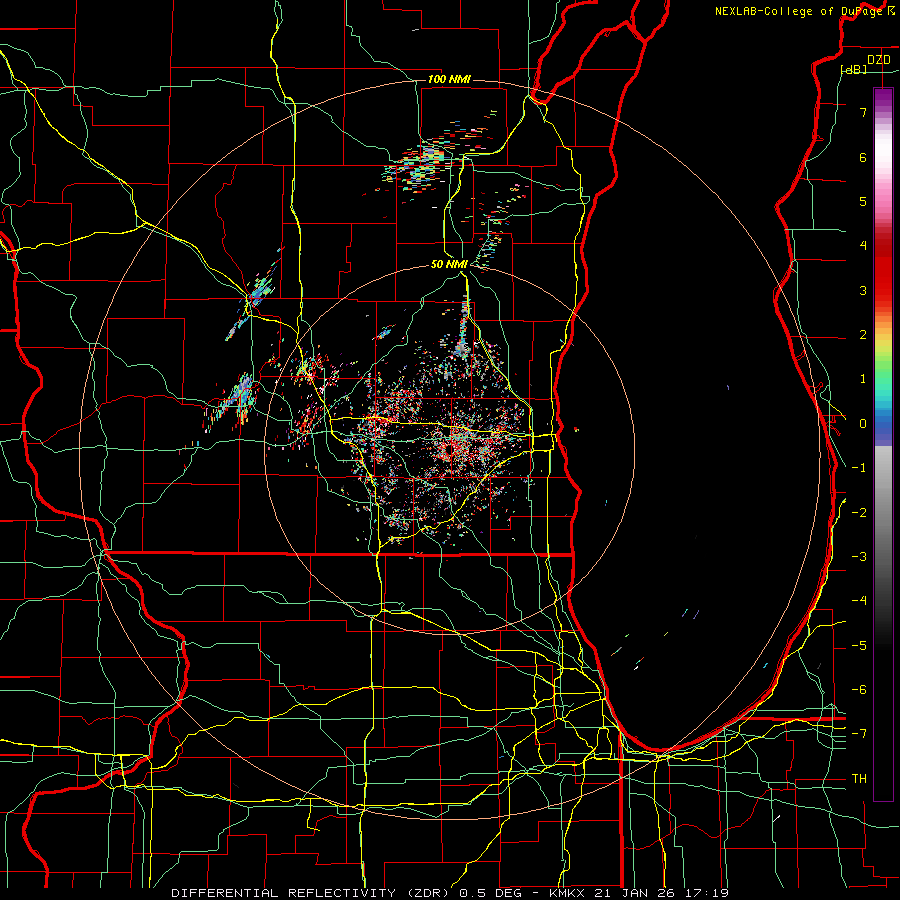
Task: Click the -6 value on the scale
Action: click(859, 690)
